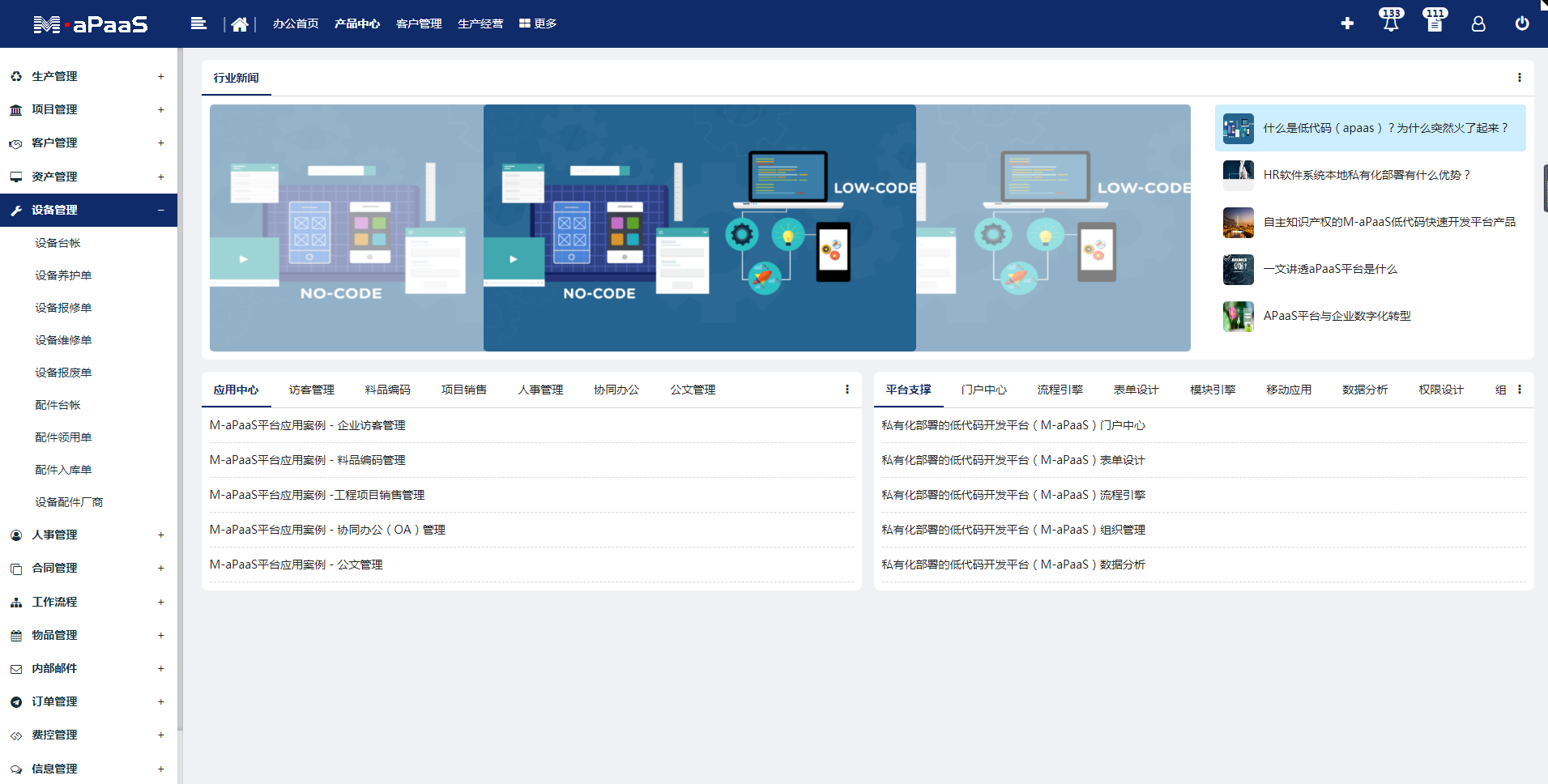Open the user profile icon

[1478, 23]
